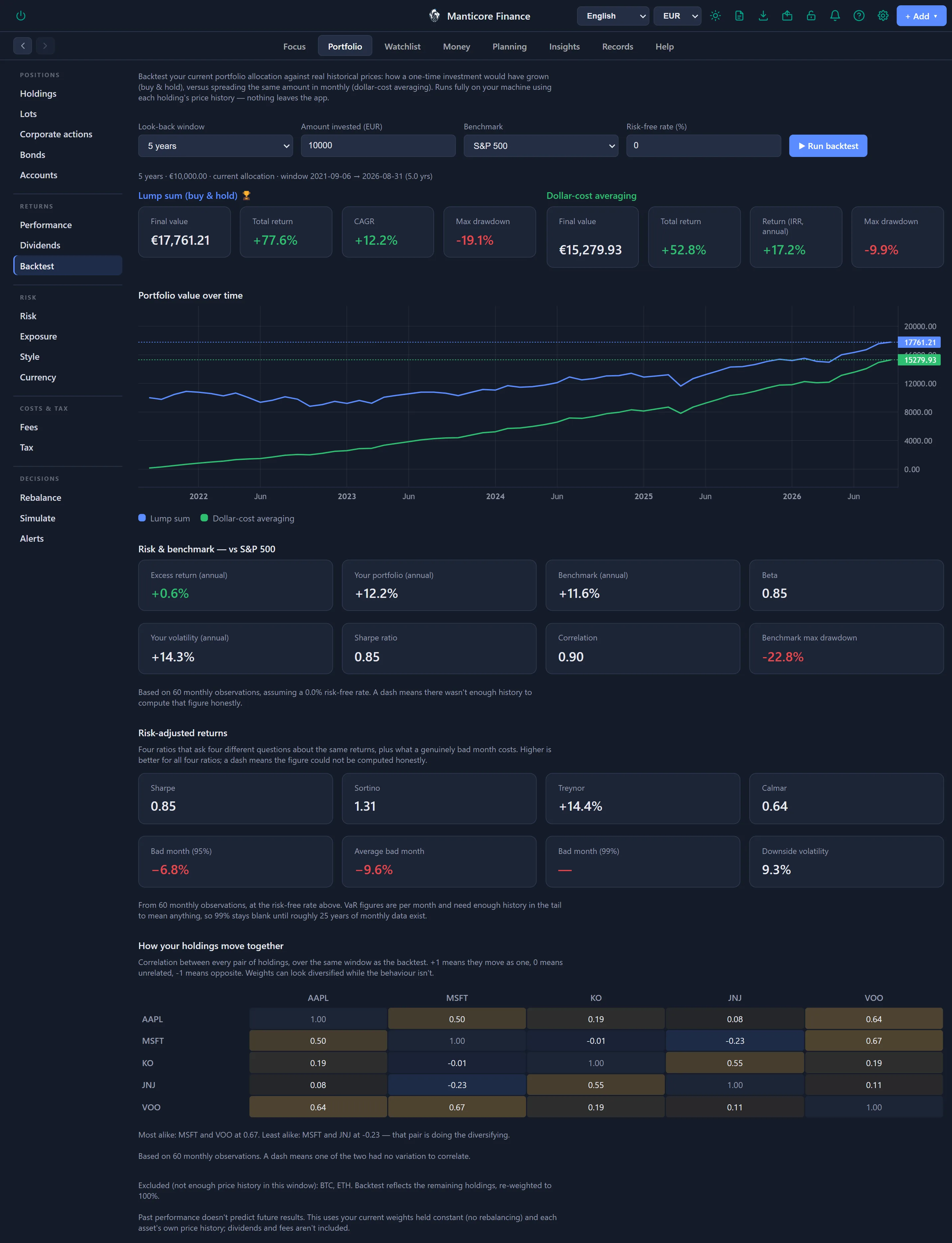Viewport: 952px width, 1243px height.
Task: Click the Amount invested input field
Action: [378, 146]
